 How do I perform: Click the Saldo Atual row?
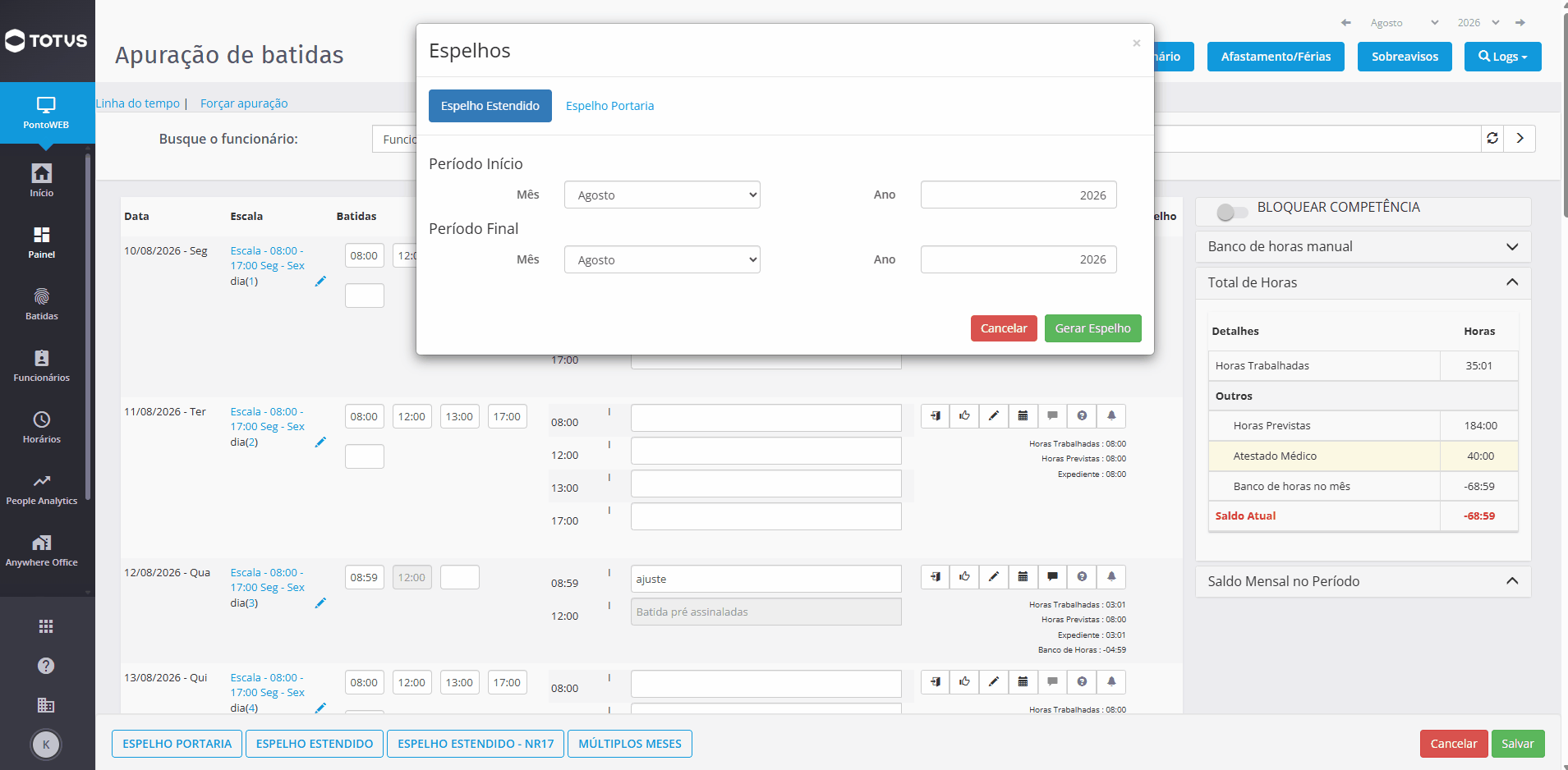click(1363, 516)
